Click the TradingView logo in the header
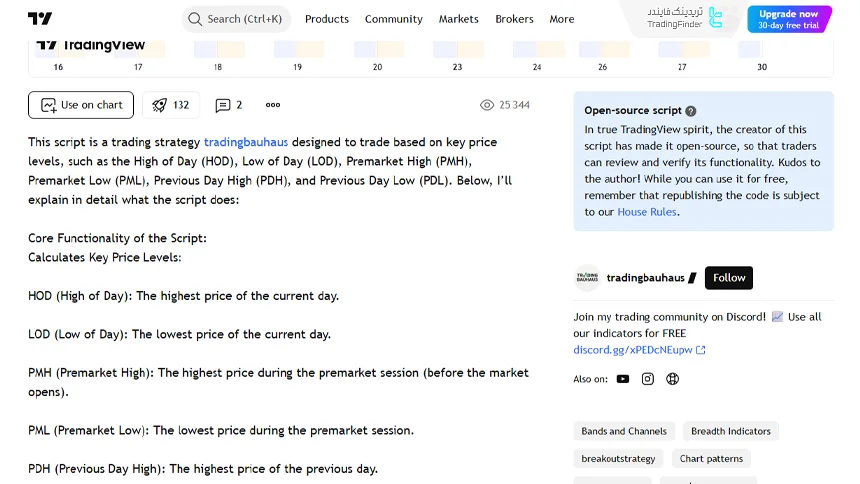 click(x=40, y=19)
